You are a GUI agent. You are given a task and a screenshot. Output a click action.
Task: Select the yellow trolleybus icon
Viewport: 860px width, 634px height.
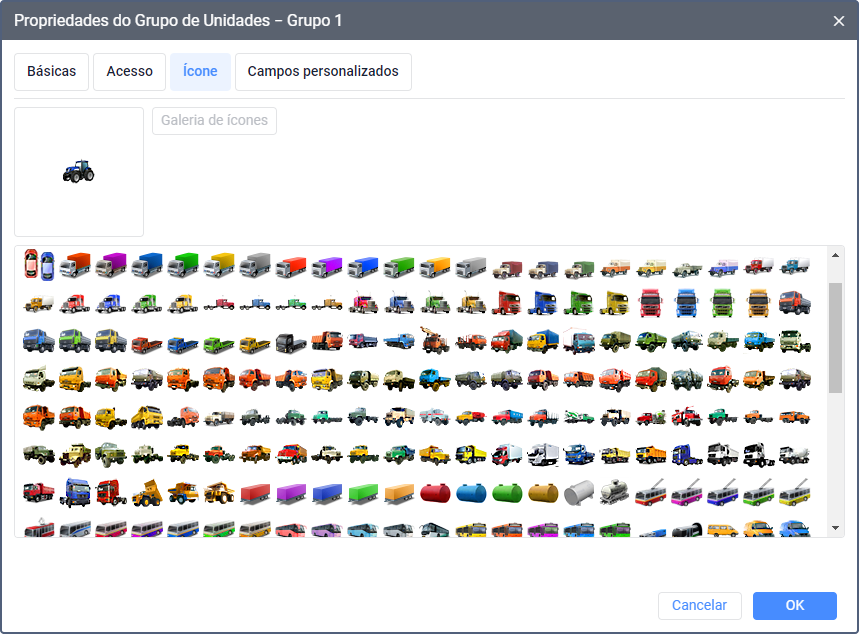[795, 492]
